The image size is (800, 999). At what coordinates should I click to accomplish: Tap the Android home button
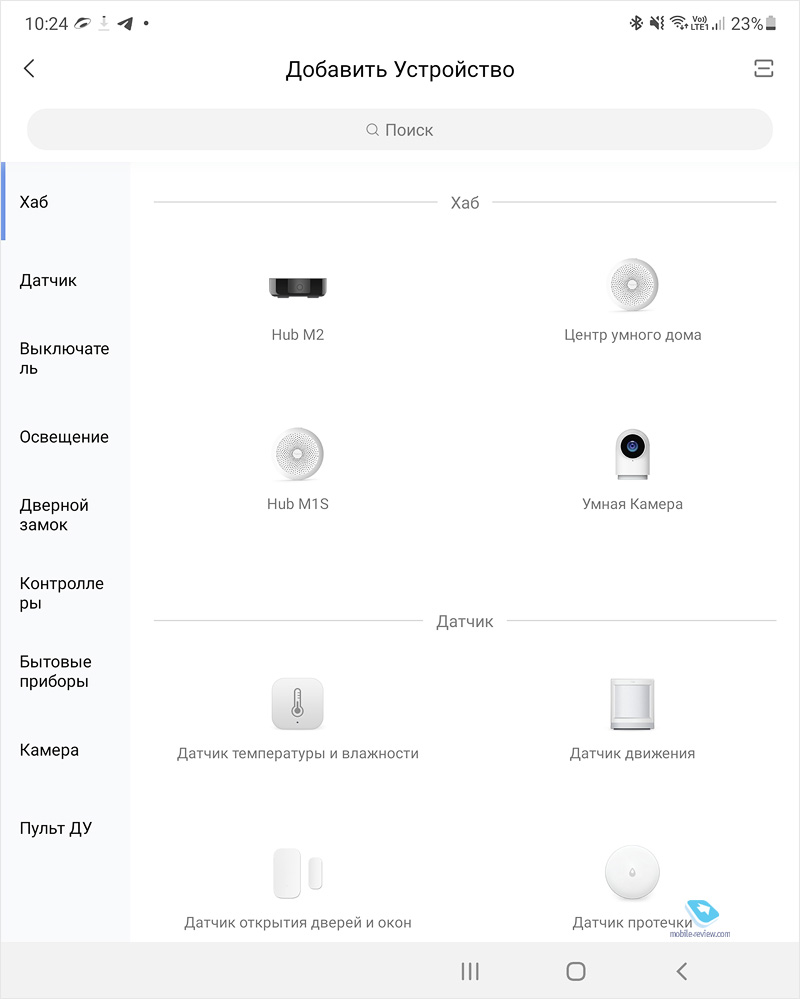[x=576, y=972]
